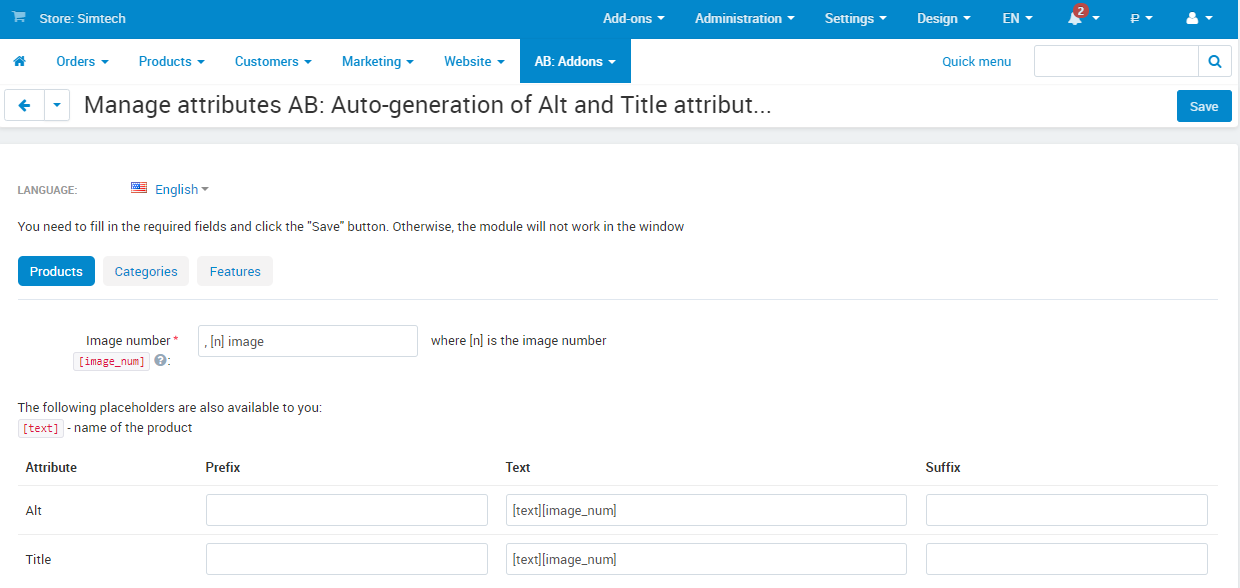Go back using the blue arrow button
1240x588 pixels.
24,105
